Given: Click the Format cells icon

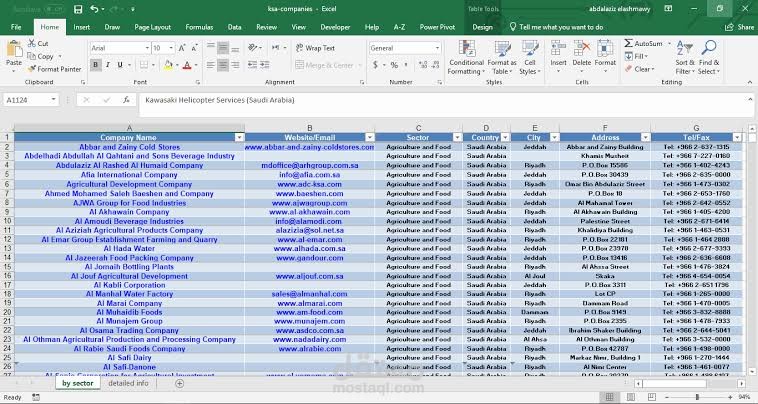Looking at the screenshot, I should click(605, 49).
